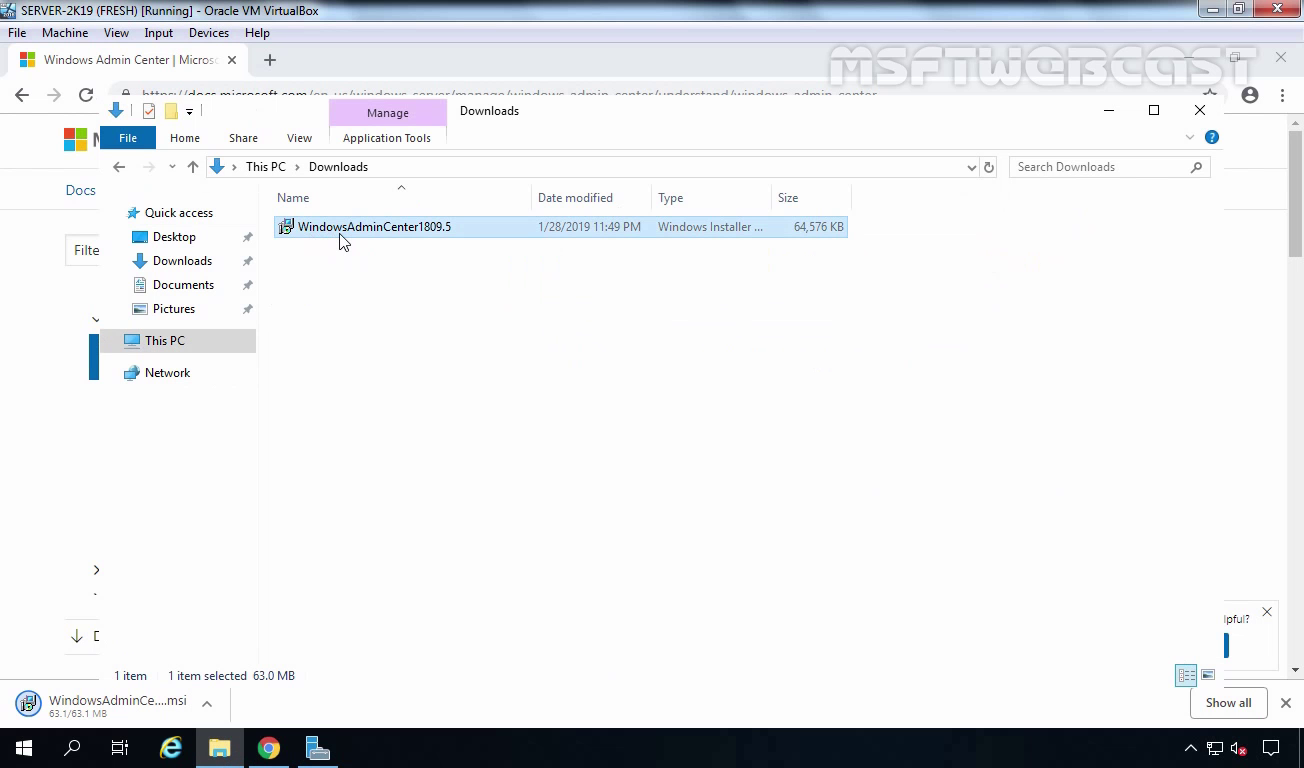Click This PC in the address bar

coord(266,167)
